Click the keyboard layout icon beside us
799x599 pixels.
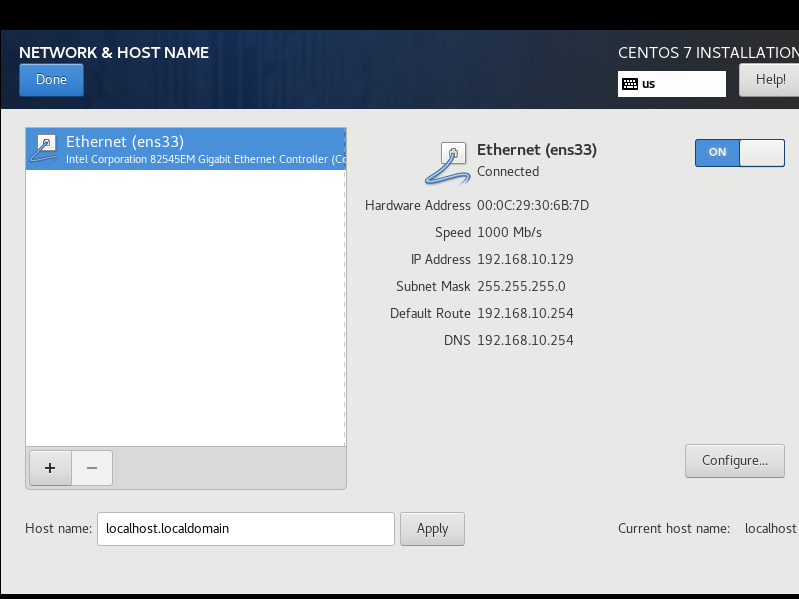tap(630, 84)
